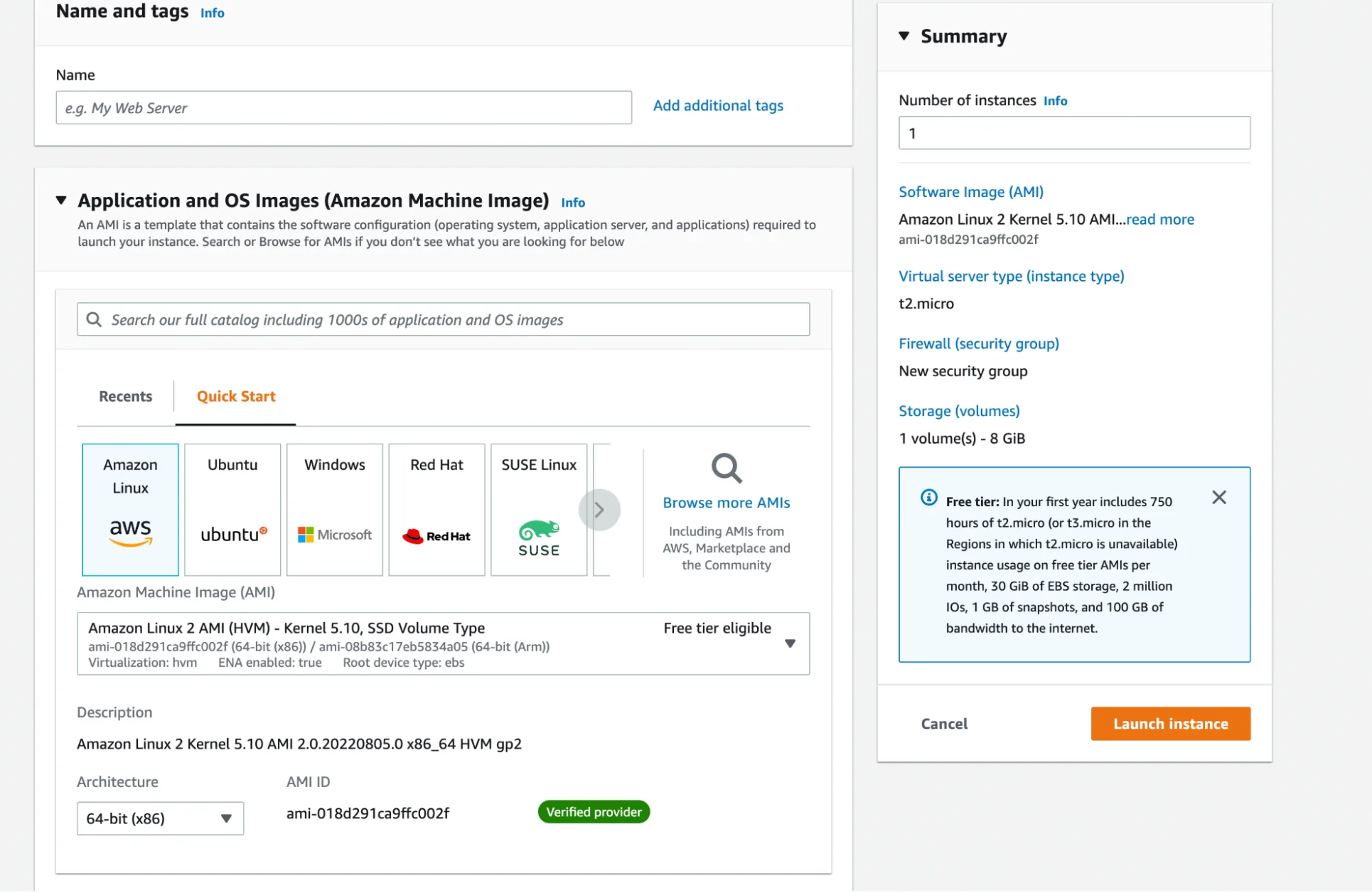Click the Verified provider badge
Image resolution: width=1372 pixels, height=892 pixels.
pyautogui.click(x=594, y=812)
